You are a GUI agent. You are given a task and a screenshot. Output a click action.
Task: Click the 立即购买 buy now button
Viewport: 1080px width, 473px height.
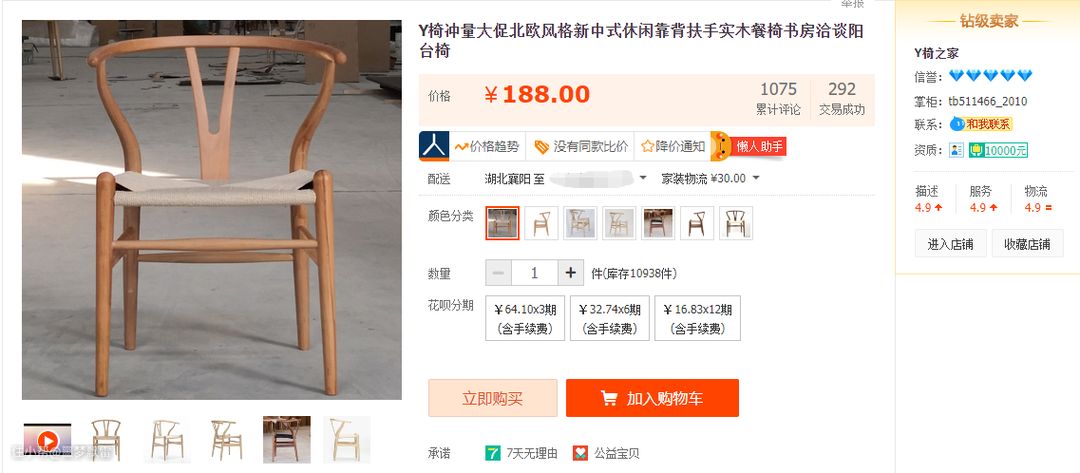(492, 398)
